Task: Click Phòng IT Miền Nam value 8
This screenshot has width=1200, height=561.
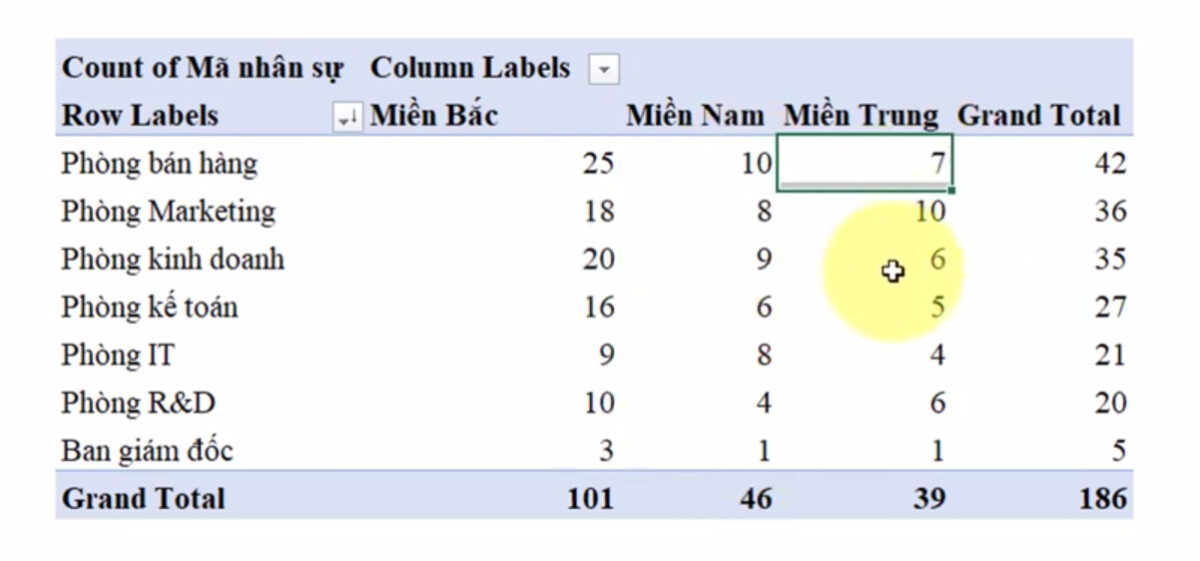Action: pos(764,355)
